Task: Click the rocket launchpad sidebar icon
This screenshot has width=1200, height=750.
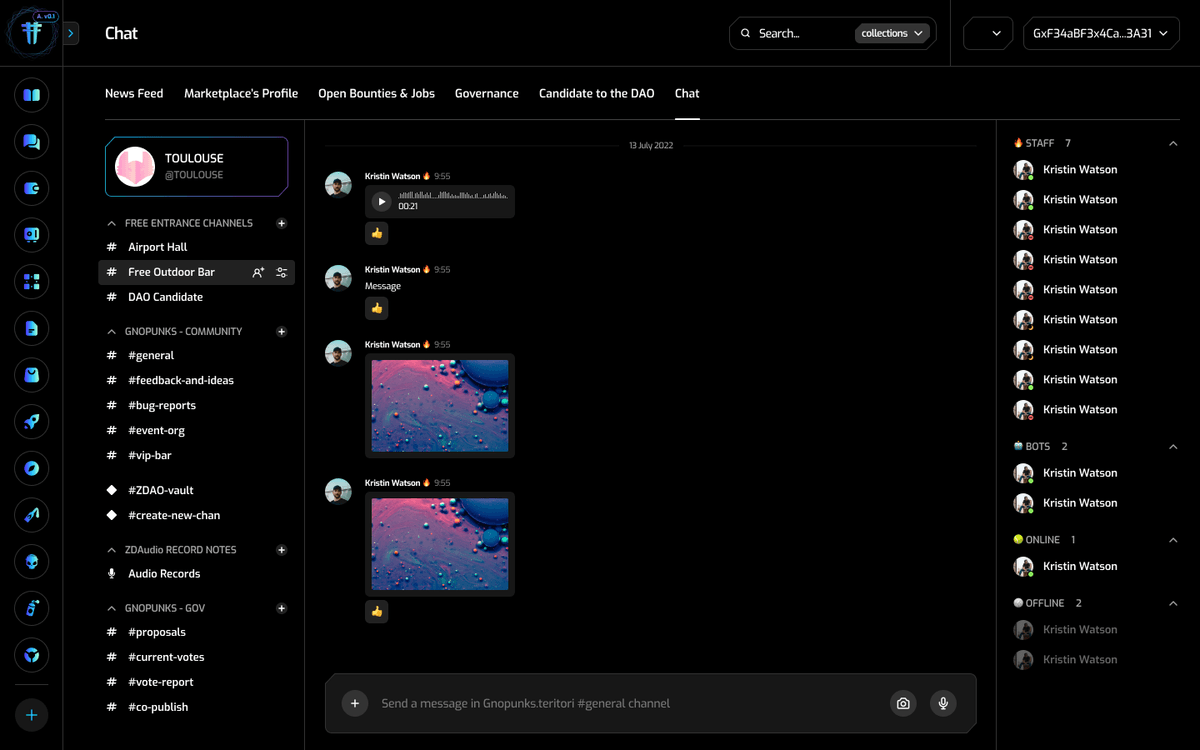Action: point(31,422)
